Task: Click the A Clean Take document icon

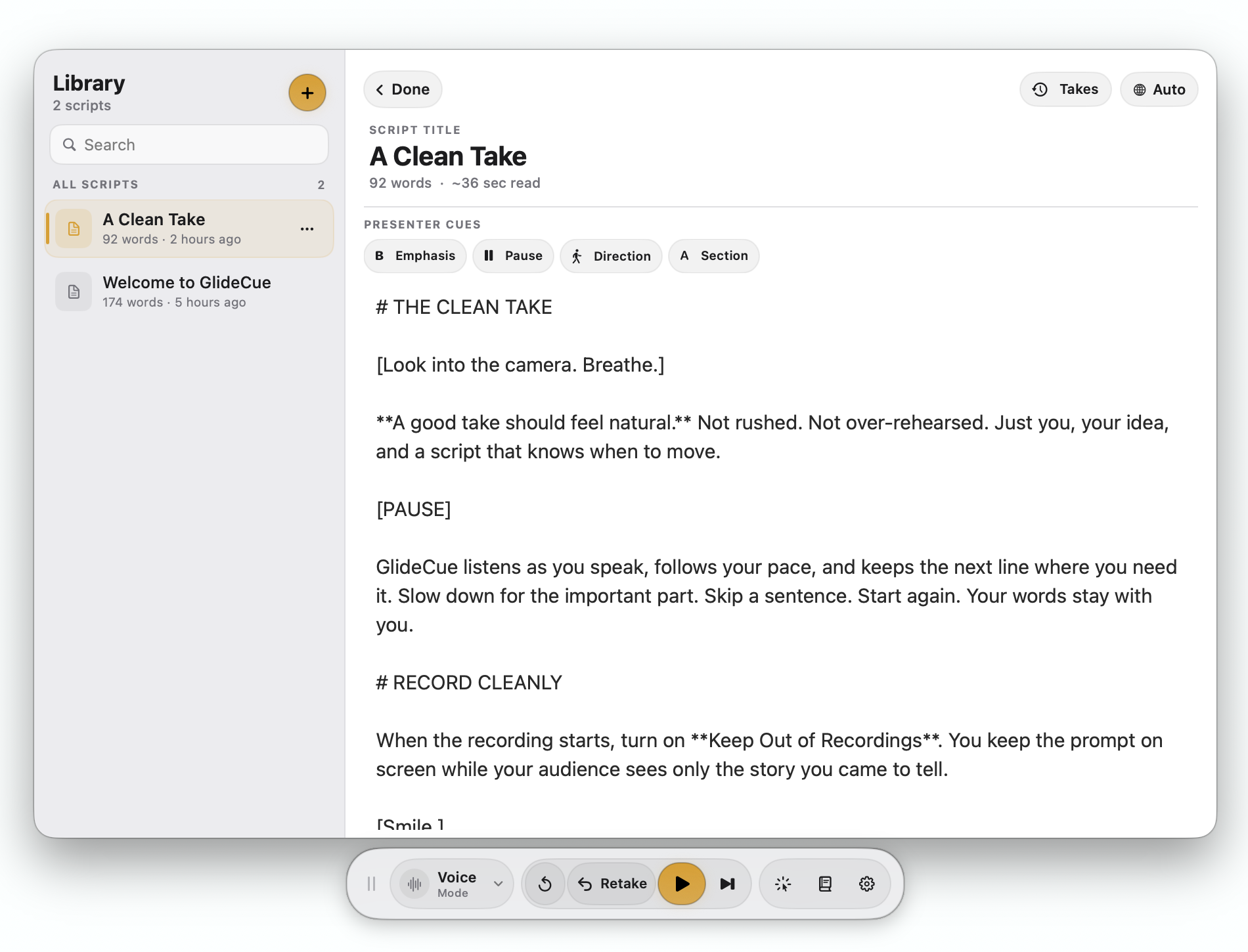Action: (74, 228)
